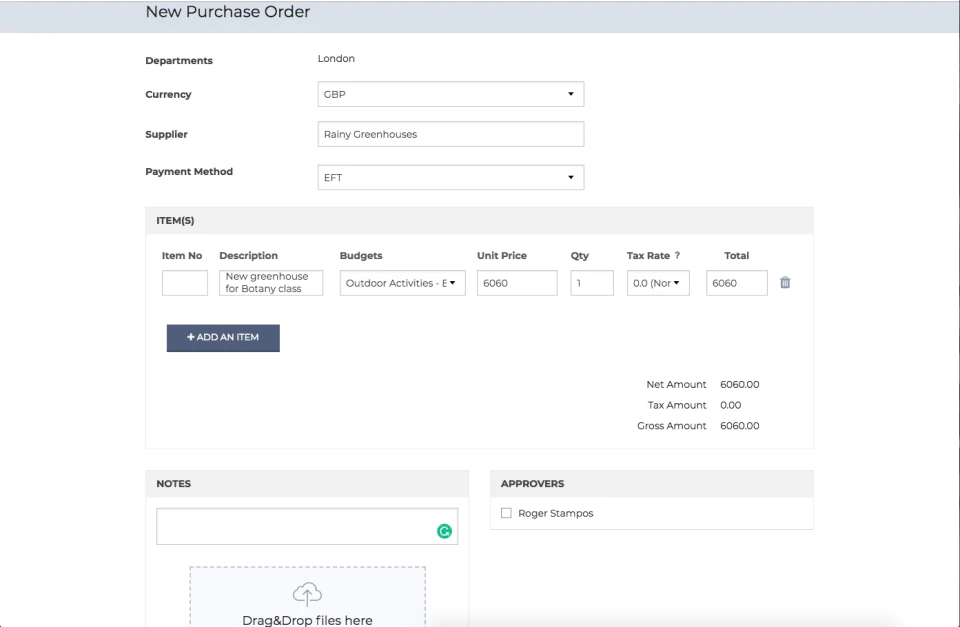Click the item Total field
This screenshot has width=960, height=627.
coord(736,283)
